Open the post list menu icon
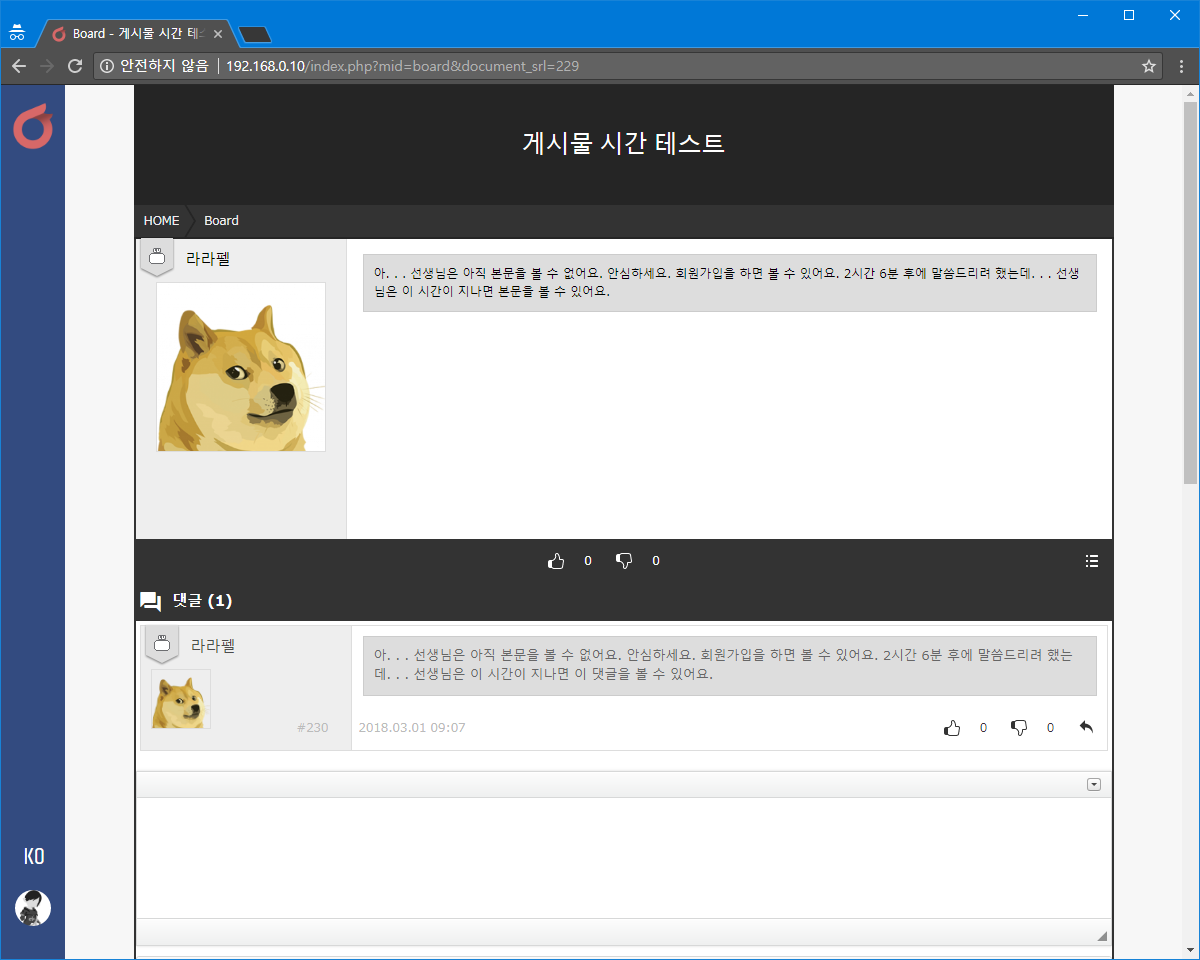This screenshot has width=1200, height=960. (1092, 561)
